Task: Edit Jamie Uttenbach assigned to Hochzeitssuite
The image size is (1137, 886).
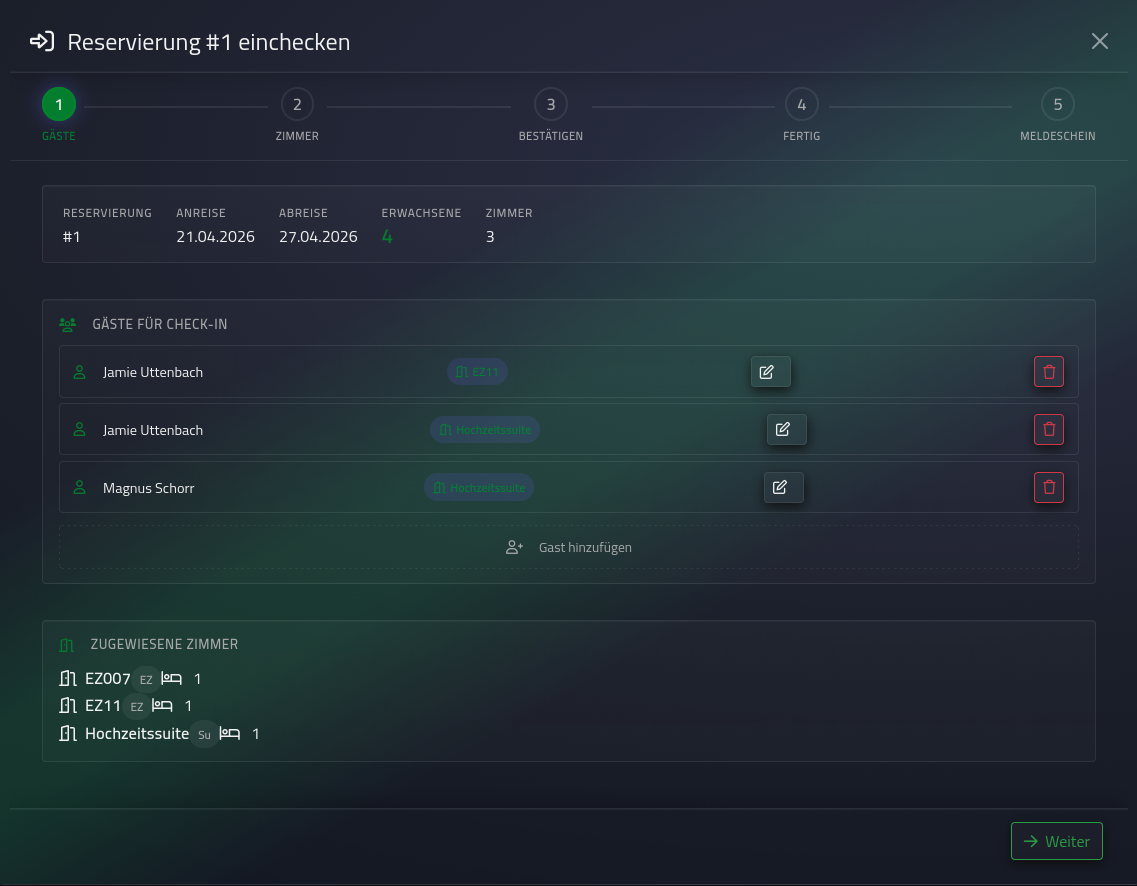Action: (x=786, y=430)
